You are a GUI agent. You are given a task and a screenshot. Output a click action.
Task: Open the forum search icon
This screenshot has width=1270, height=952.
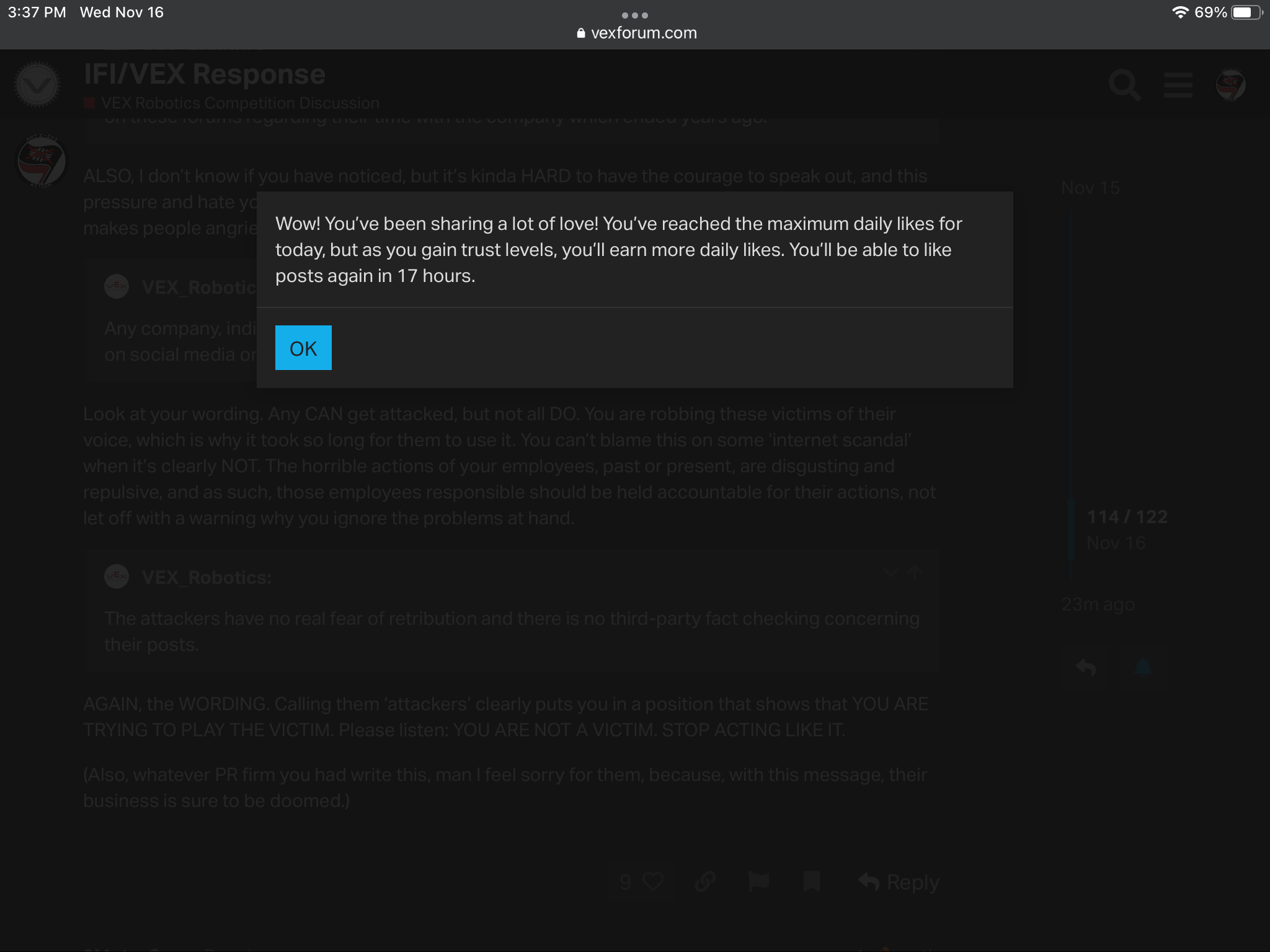pos(1125,85)
